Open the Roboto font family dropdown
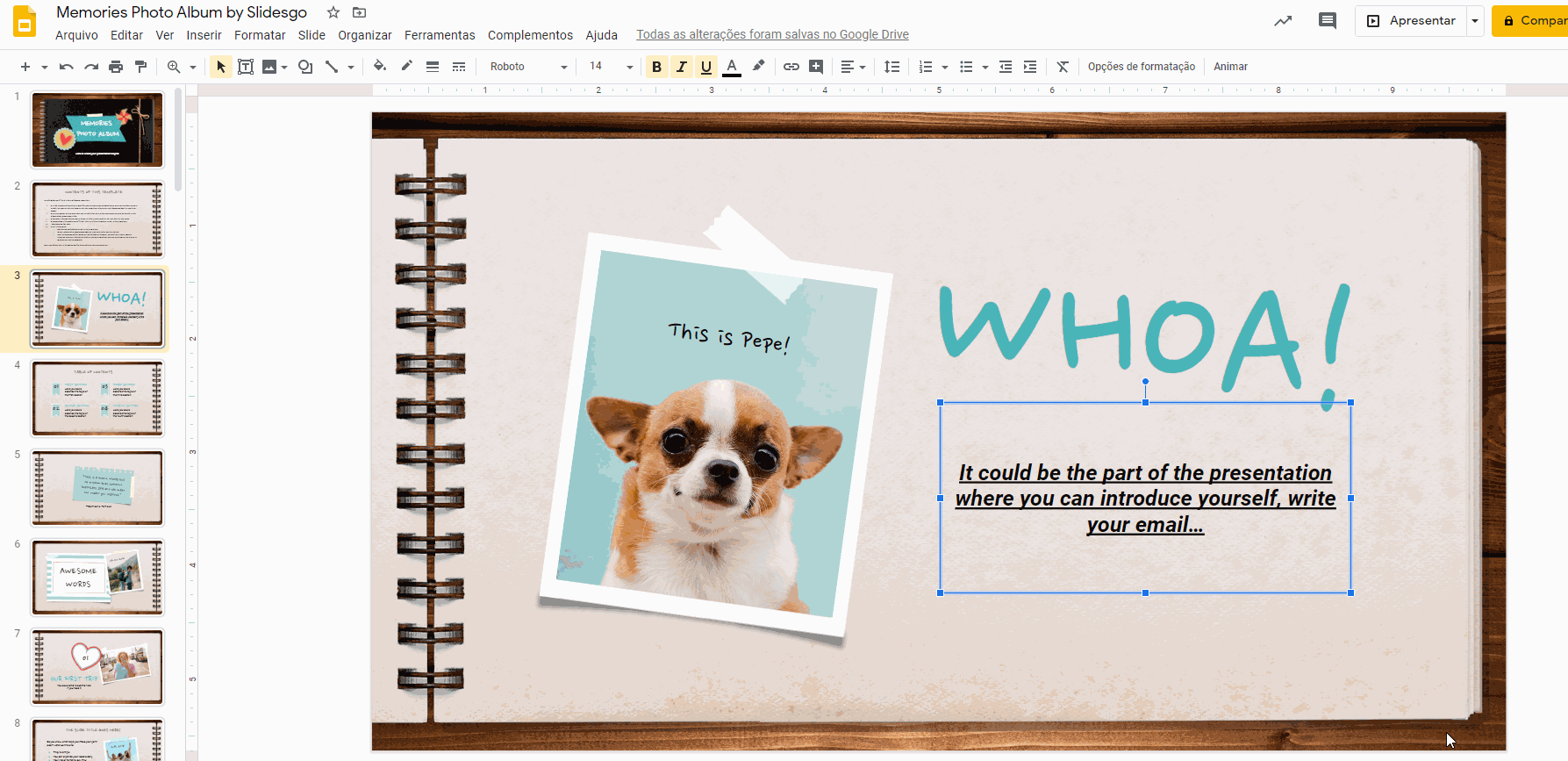 tap(529, 67)
